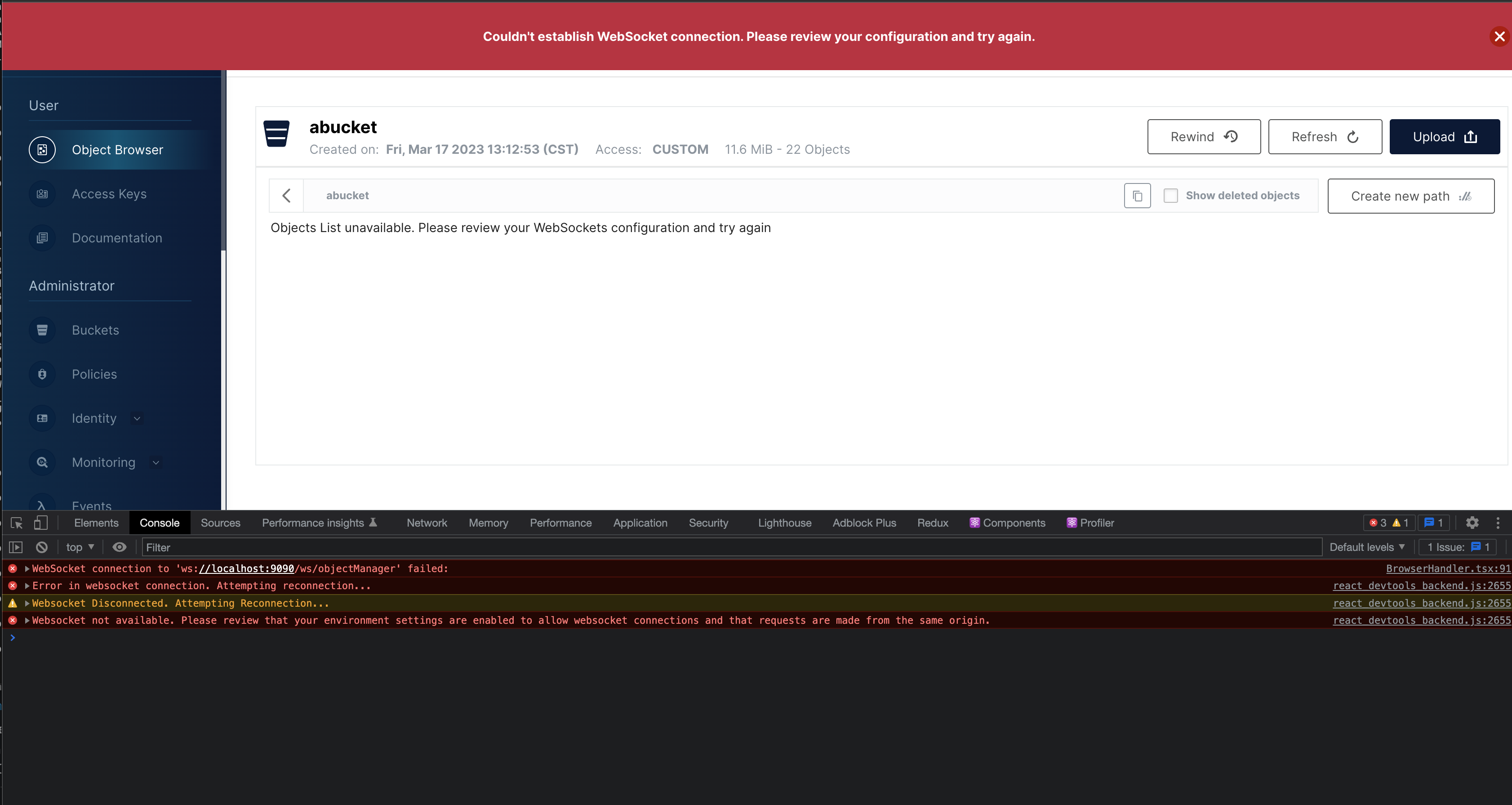Image resolution: width=1512 pixels, height=805 pixels.
Task: Click the abucket bucket icon in header
Action: (276, 134)
